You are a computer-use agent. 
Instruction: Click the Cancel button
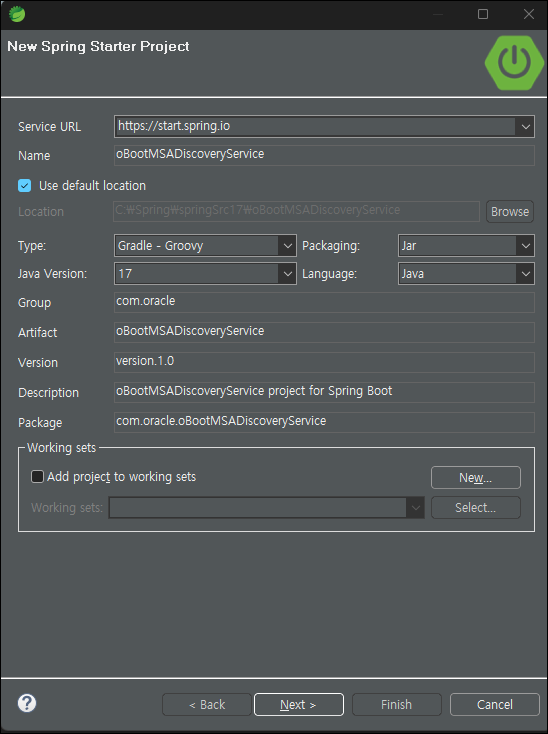(495, 705)
